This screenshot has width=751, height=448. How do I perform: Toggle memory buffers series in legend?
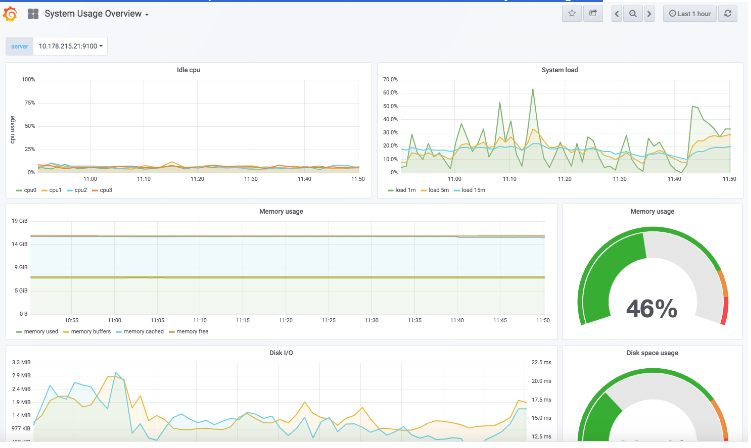pos(87,332)
